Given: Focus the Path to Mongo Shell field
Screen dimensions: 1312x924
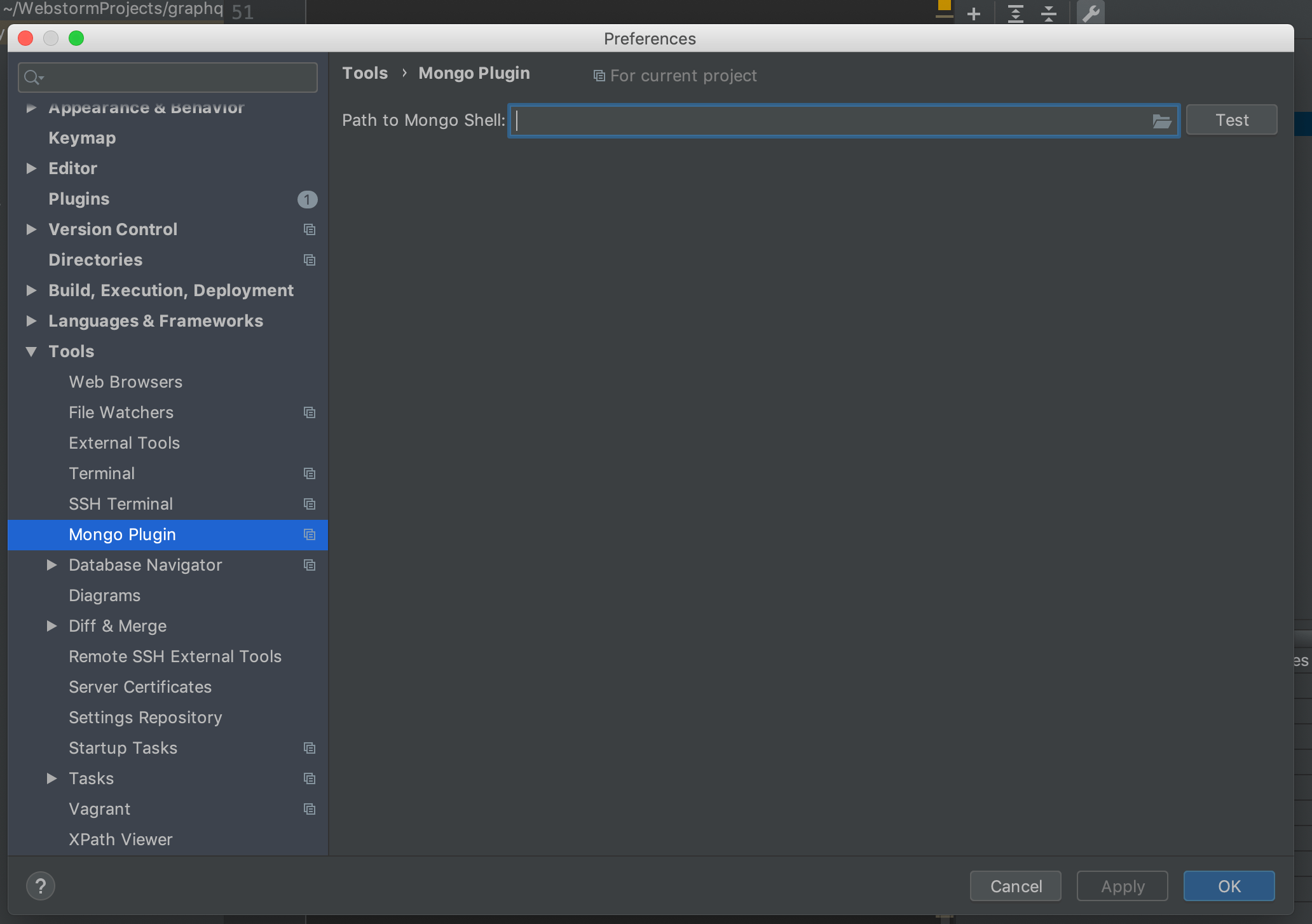Looking at the screenshot, I should (826, 121).
